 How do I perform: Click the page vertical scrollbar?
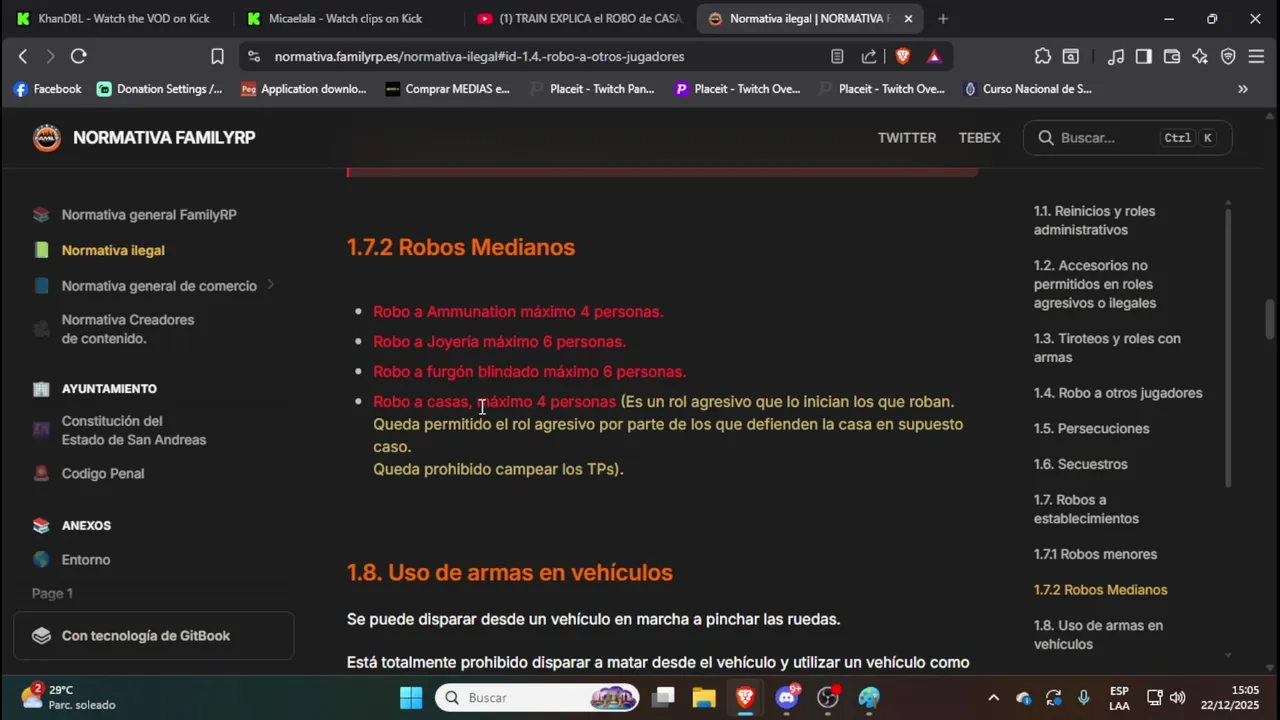point(1271,320)
